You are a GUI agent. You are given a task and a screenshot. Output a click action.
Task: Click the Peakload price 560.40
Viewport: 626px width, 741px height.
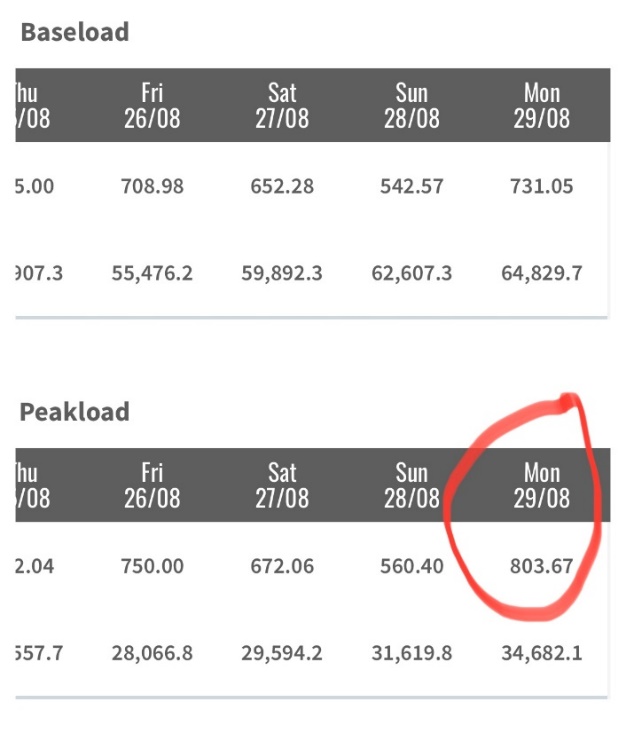pos(412,566)
